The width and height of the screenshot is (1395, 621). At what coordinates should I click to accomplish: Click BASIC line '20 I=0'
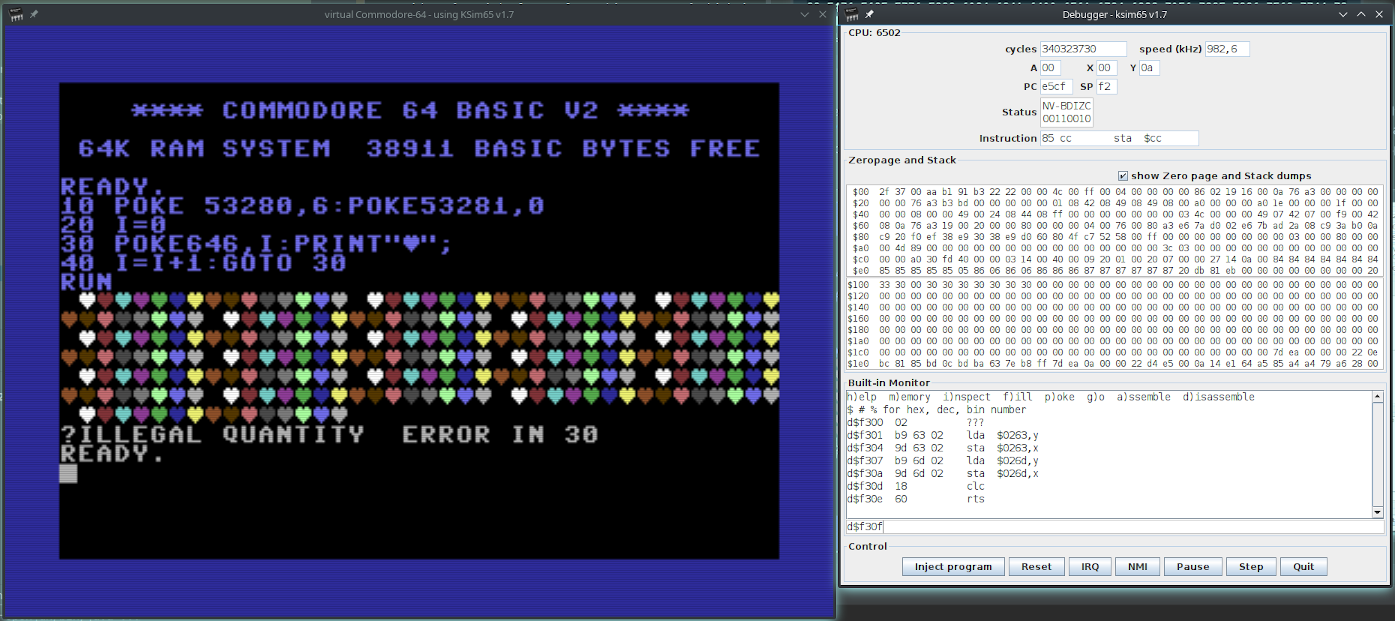point(114,225)
